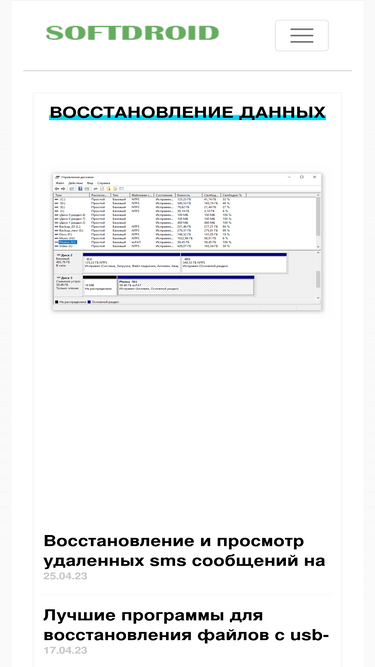Click the Диск 2 label block

68,263
